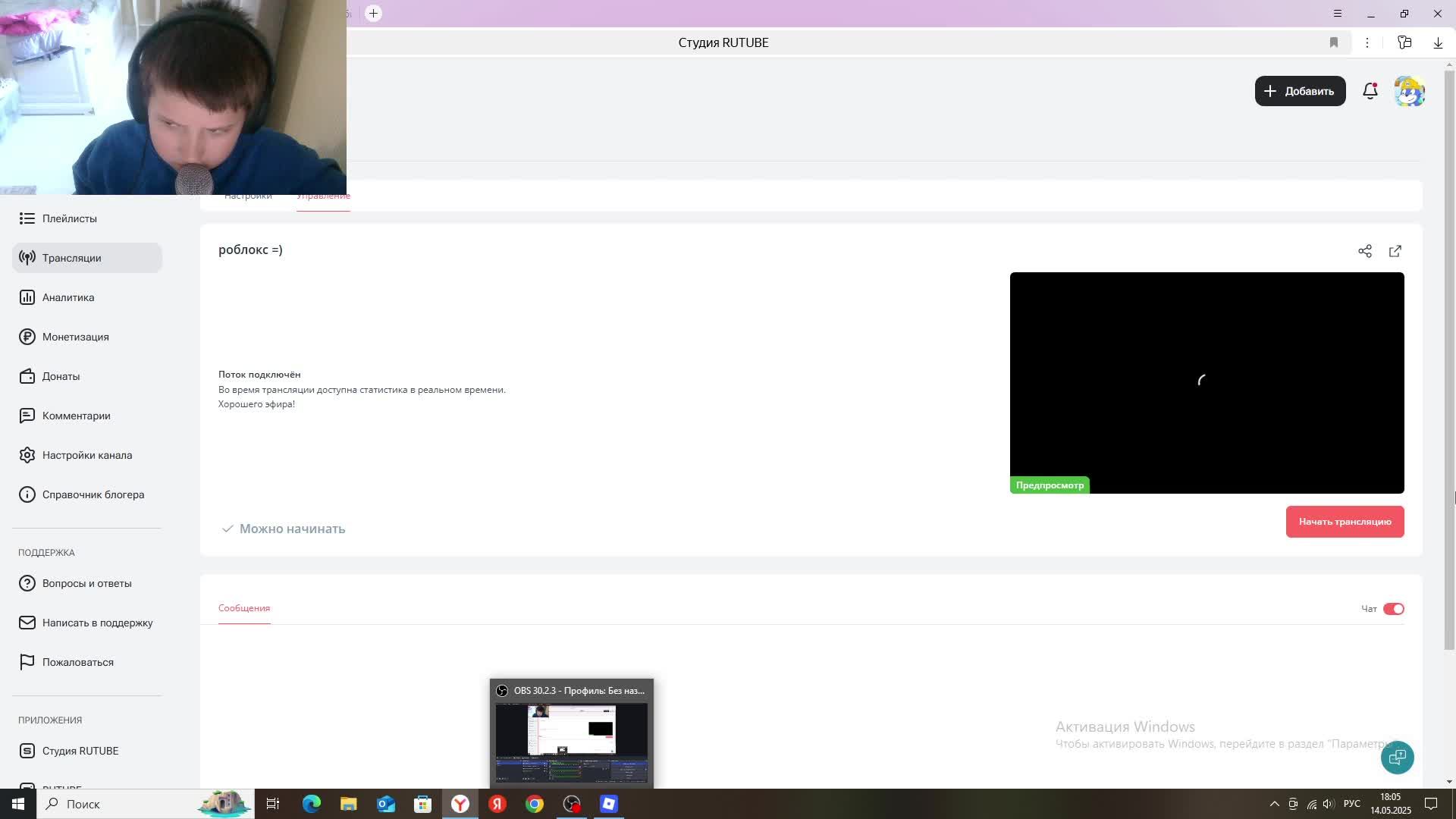Open the browser three-dots menu

[1367, 42]
